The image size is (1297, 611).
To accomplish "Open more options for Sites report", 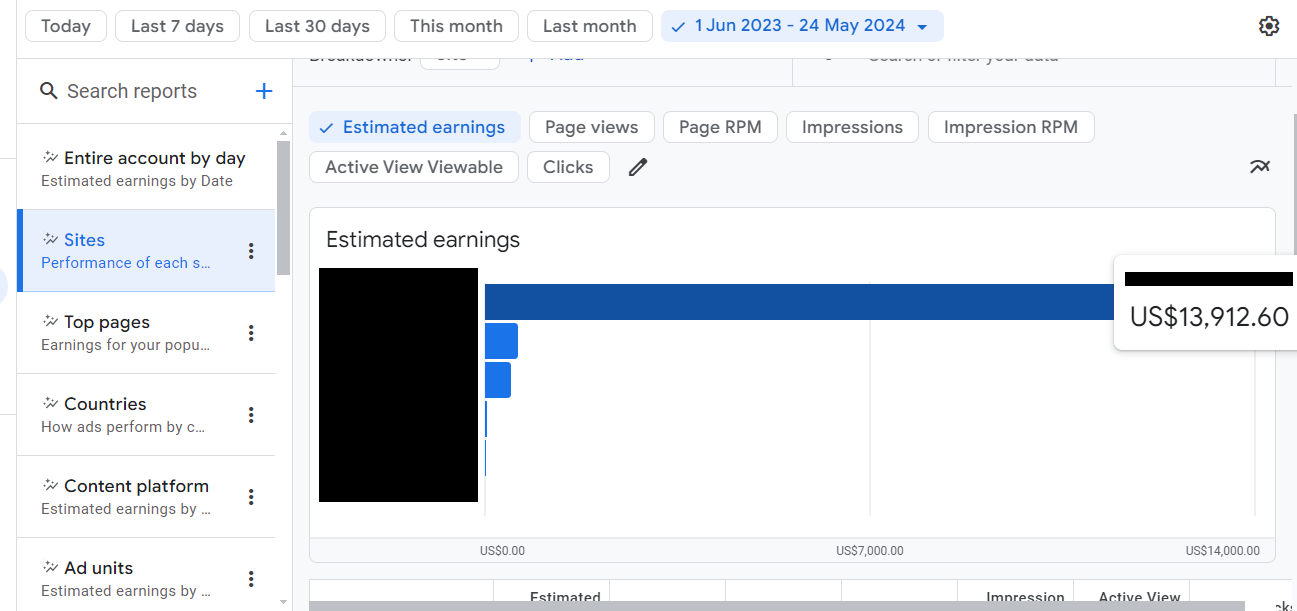I will point(251,251).
